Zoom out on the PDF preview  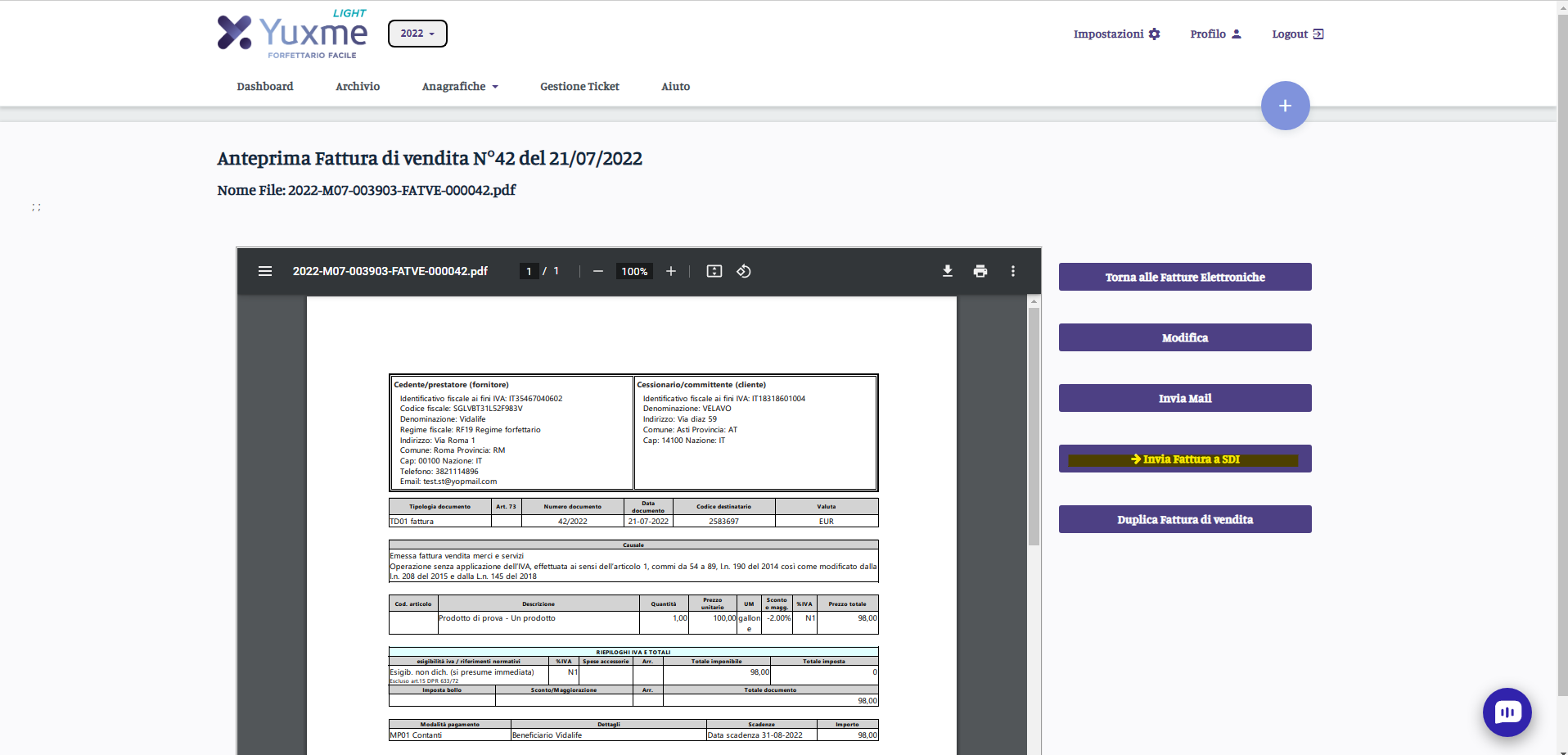(598, 271)
